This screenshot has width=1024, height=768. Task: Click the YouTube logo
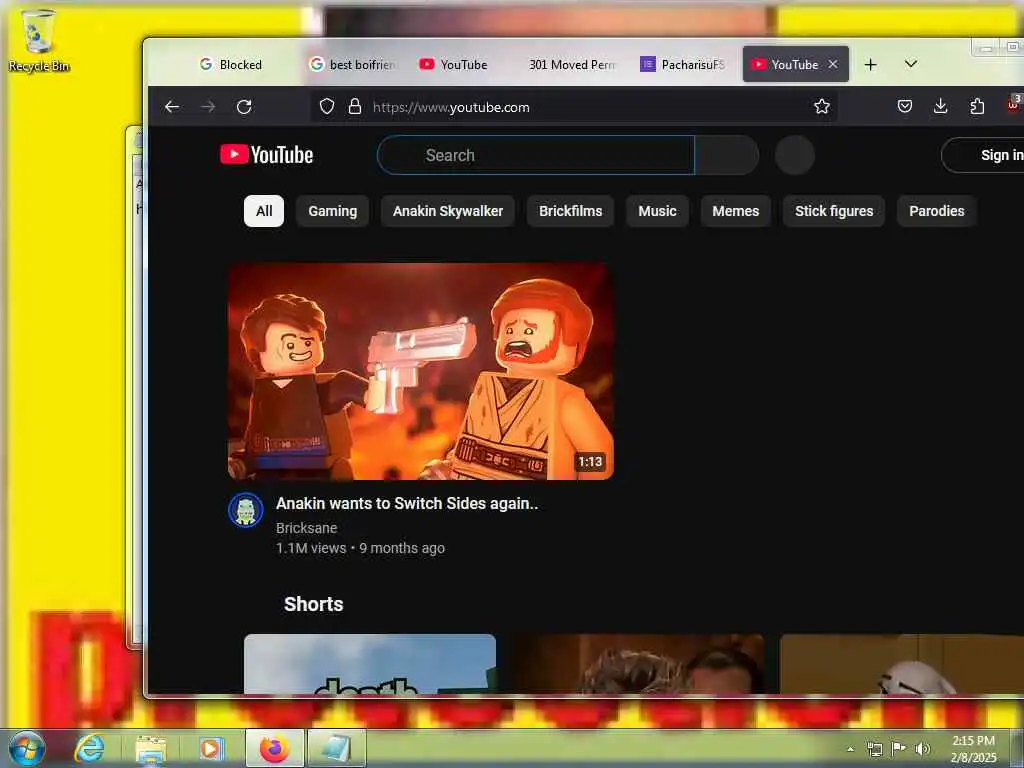tap(266, 155)
